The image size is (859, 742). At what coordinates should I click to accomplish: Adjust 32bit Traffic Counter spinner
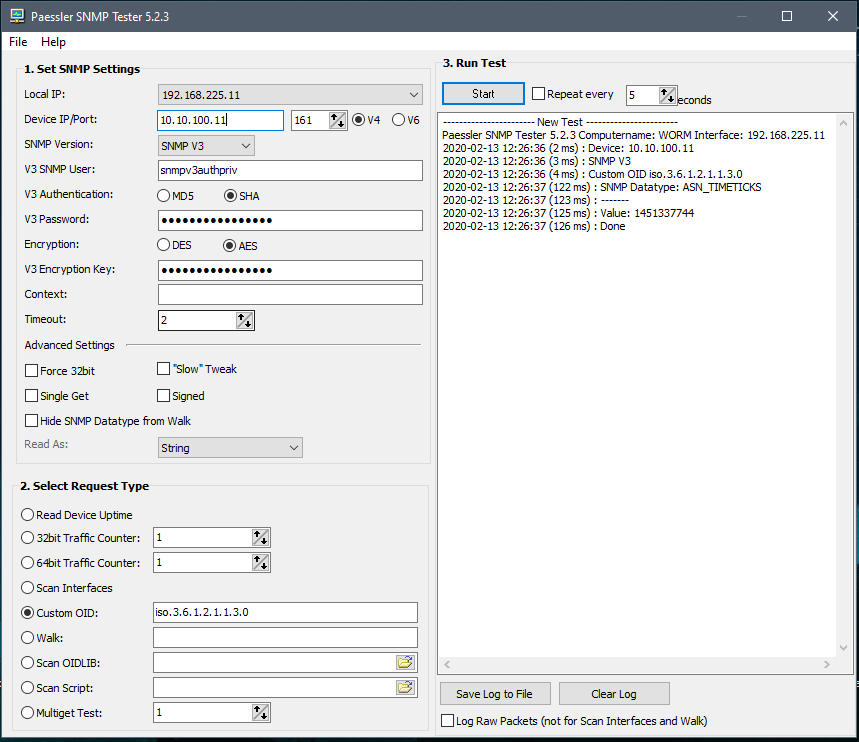[261, 538]
